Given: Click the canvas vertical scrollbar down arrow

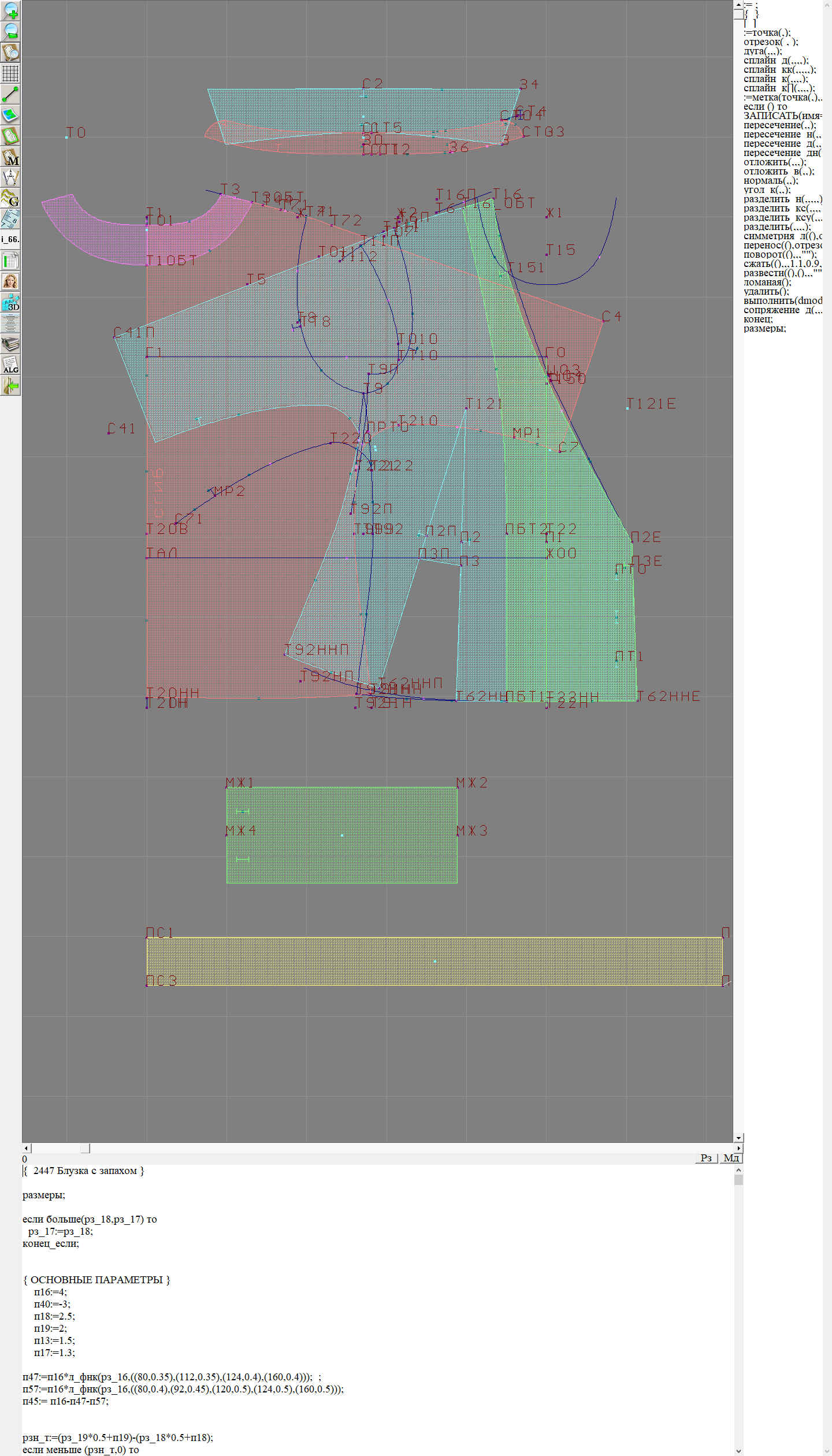Looking at the screenshot, I should (738, 1138).
